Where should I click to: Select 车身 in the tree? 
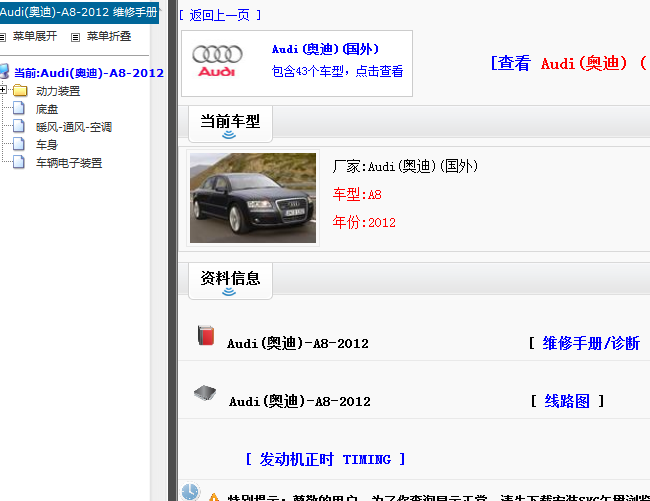tap(47, 145)
